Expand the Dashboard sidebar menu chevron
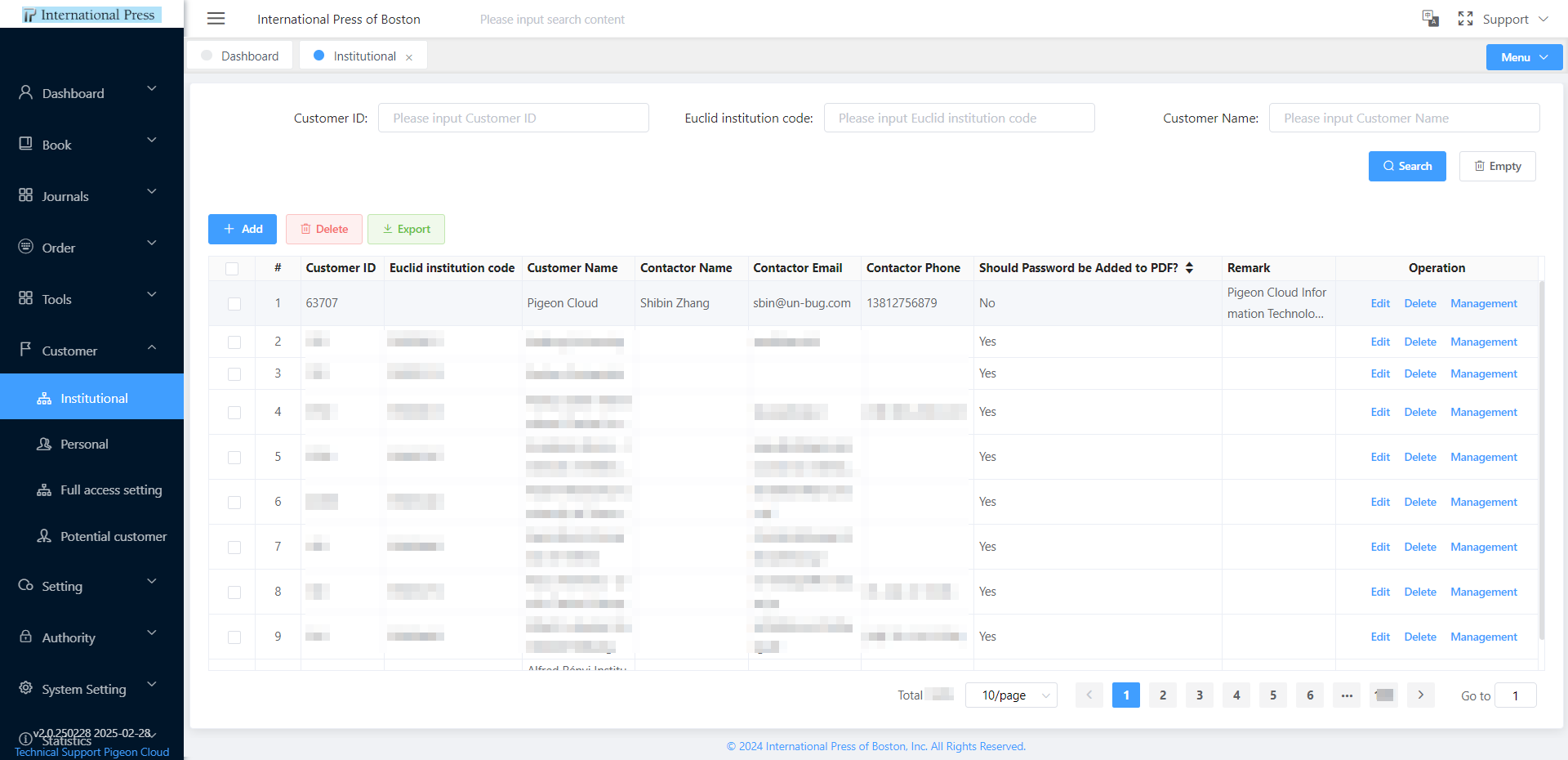Viewport: 1568px width, 760px height. (x=152, y=88)
